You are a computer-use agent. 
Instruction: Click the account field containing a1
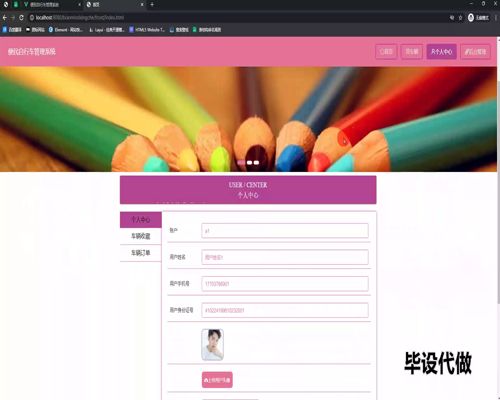pyautogui.click(x=285, y=231)
